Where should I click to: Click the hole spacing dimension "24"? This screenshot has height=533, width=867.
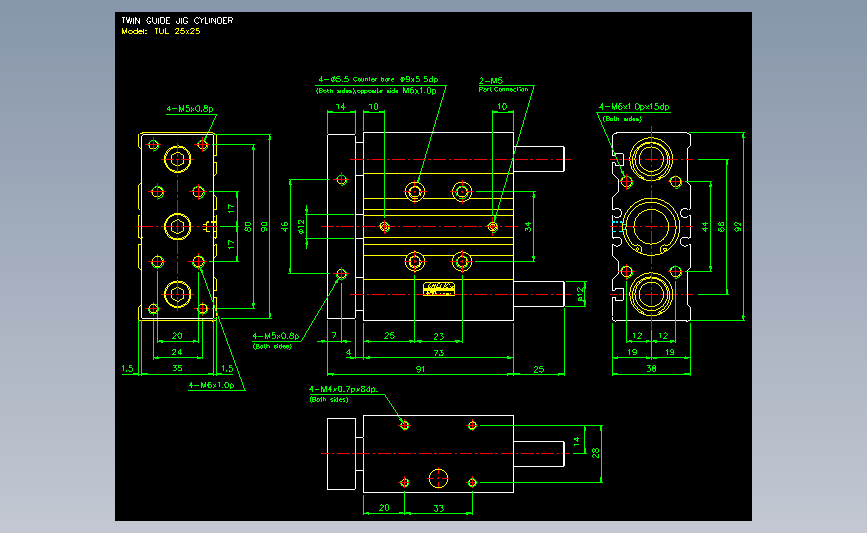[x=177, y=352]
